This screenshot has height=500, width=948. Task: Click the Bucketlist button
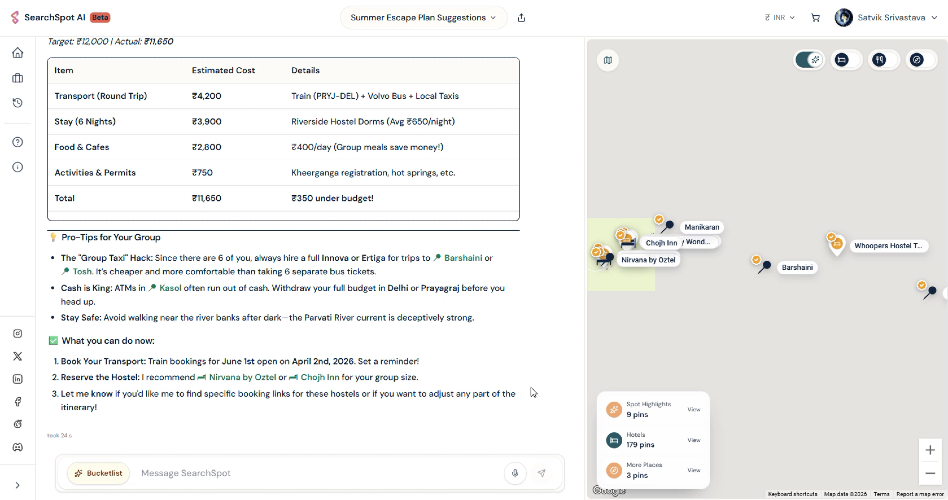(98, 473)
